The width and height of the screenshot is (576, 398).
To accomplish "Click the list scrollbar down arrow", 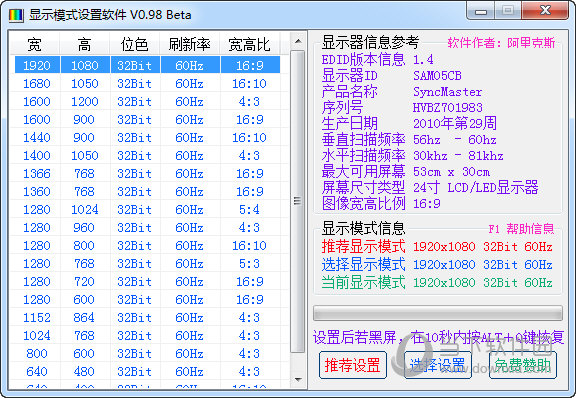I will tap(298, 379).
